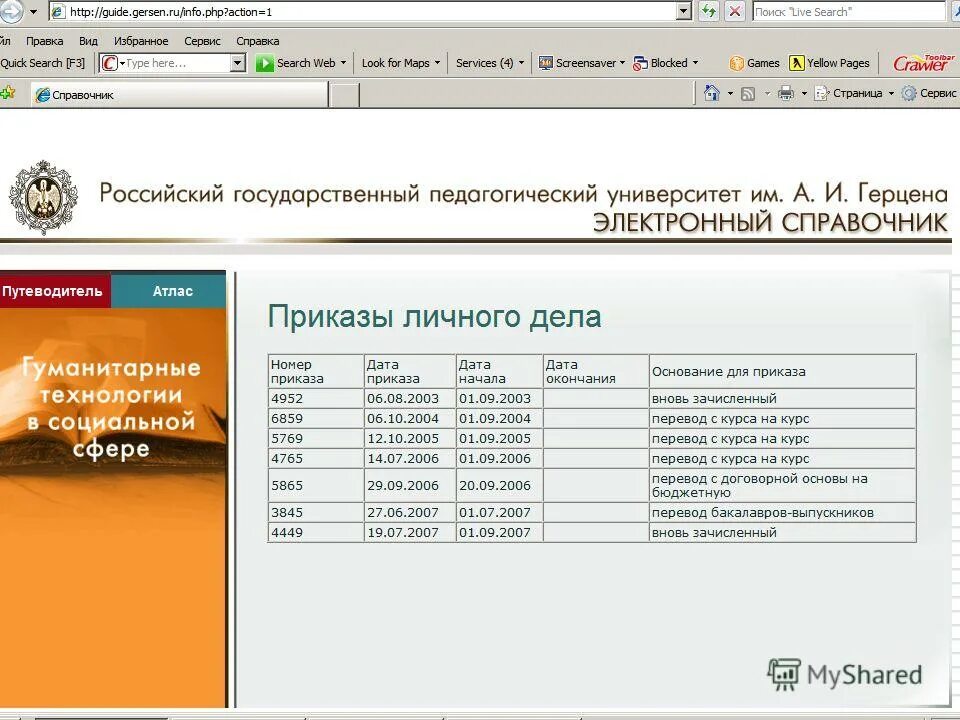Open Yellow Pages on the toolbar

(x=832, y=62)
